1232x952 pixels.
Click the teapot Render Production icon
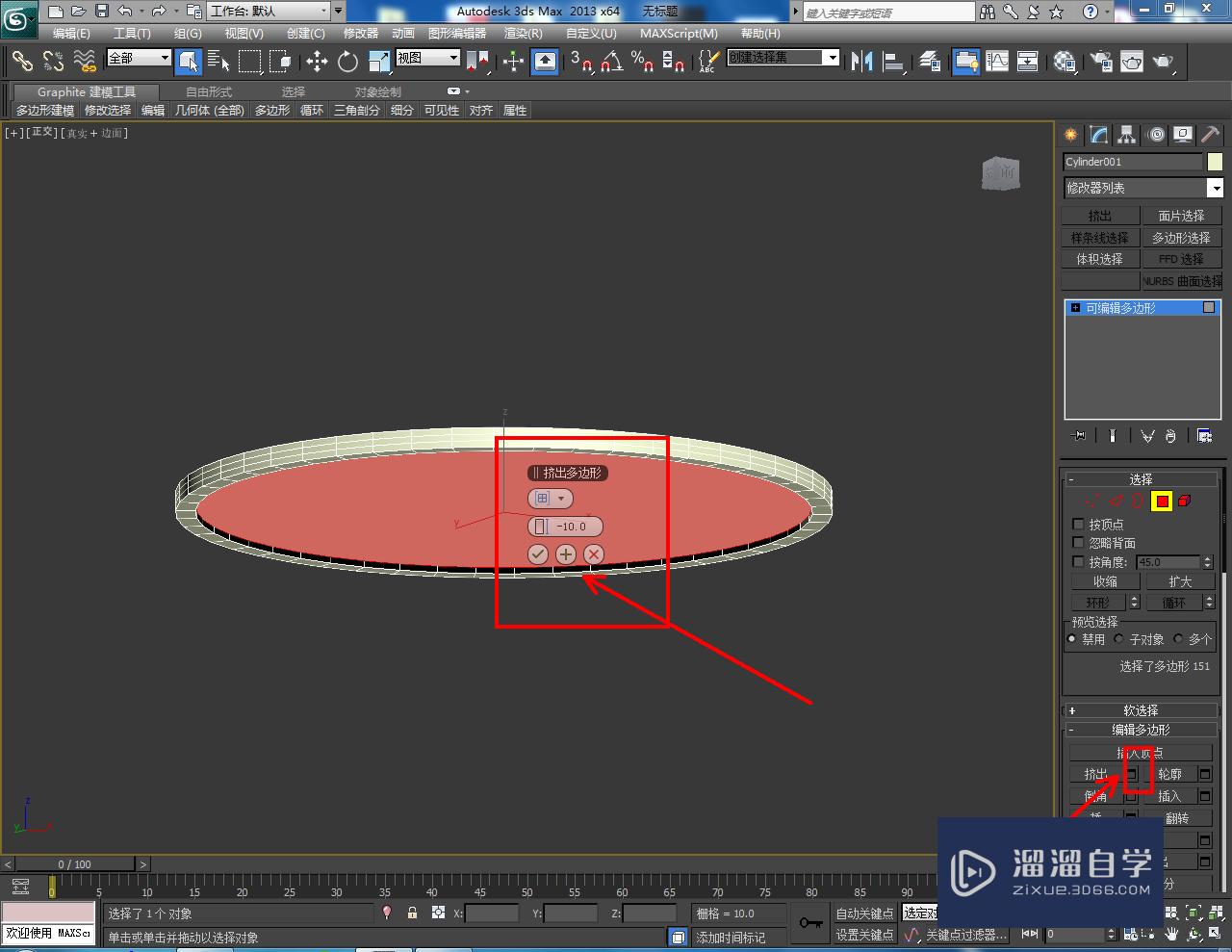click(x=1164, y=62)
